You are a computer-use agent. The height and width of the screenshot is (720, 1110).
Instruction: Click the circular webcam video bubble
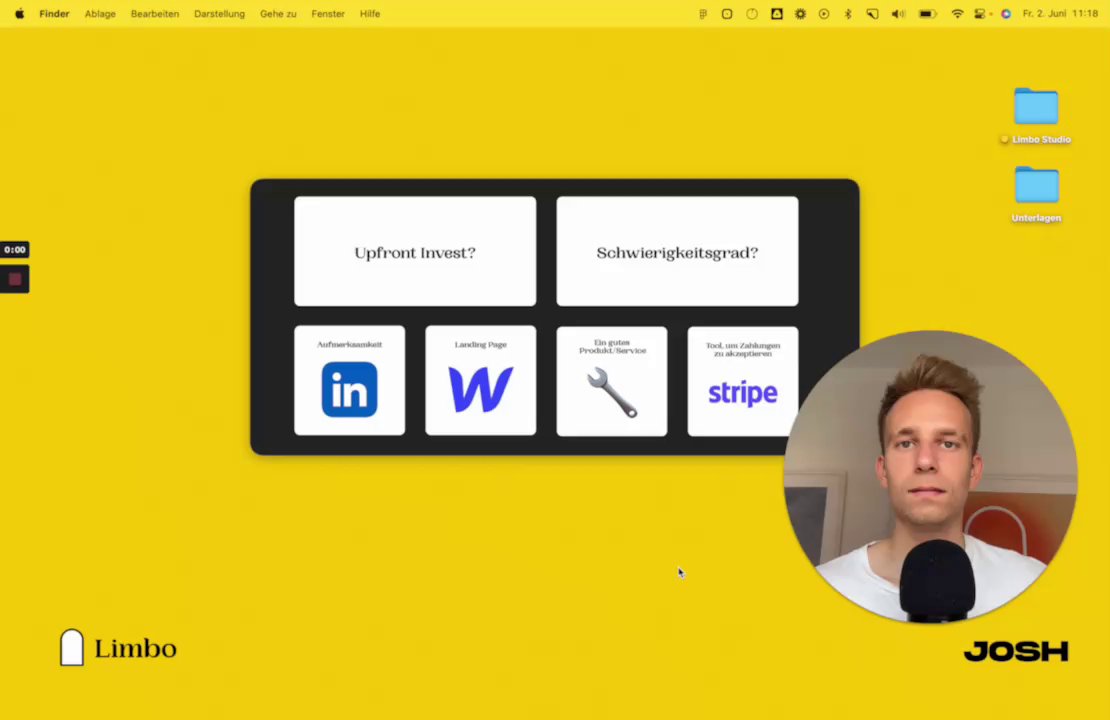(930, 476)
